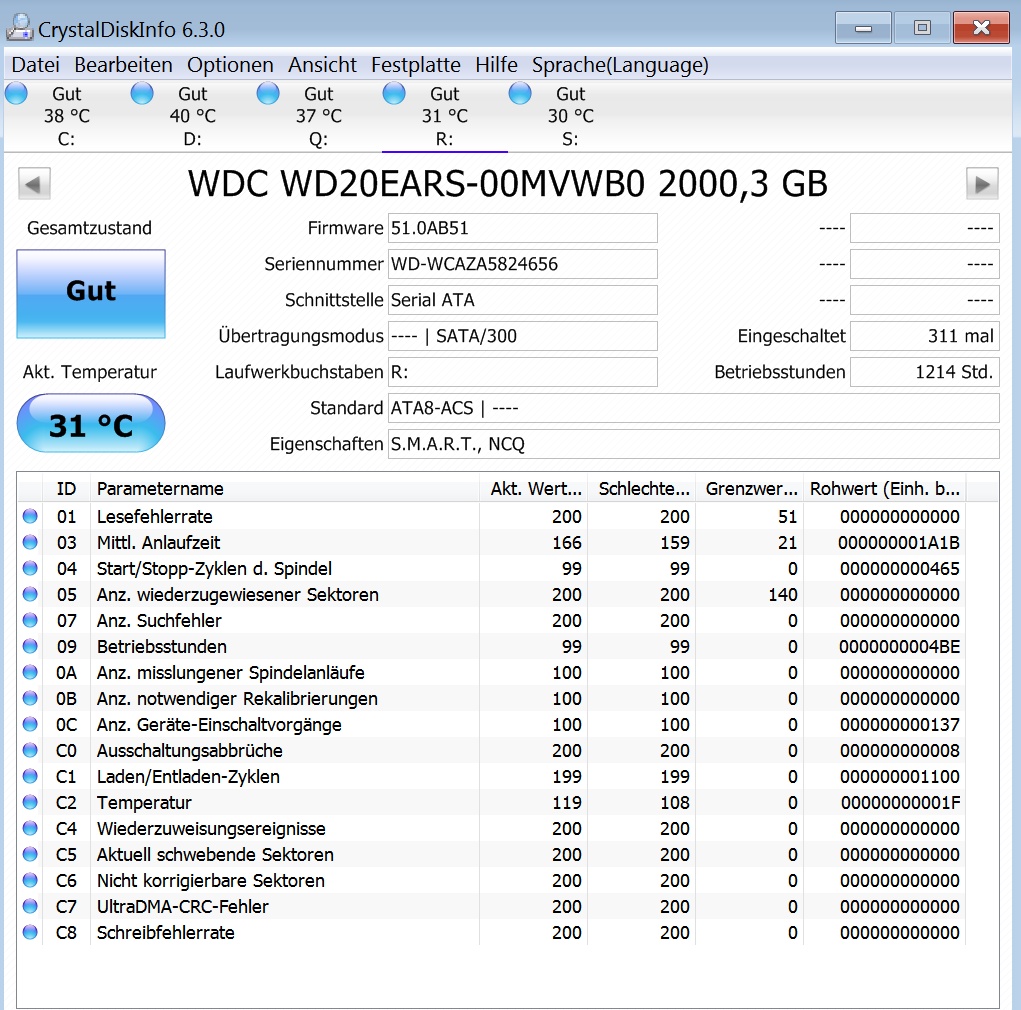The image size is (1021, 1010).
Task: Click status icon of Lesefehlerrate row
Action: (x=30, y=516)
